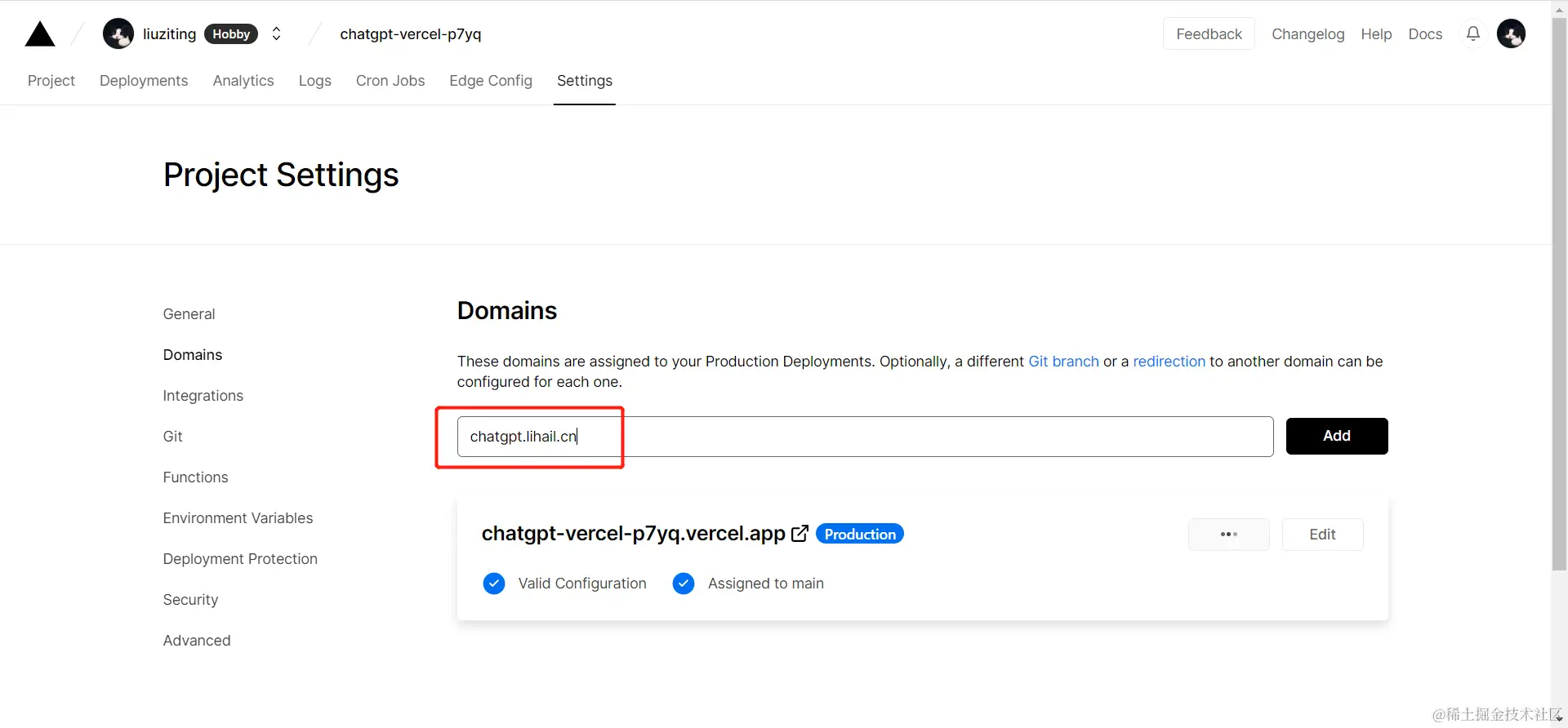Open the three-dots domain options menu
The height and width of the screenshot is (728, 1568).
point(1229,535)
